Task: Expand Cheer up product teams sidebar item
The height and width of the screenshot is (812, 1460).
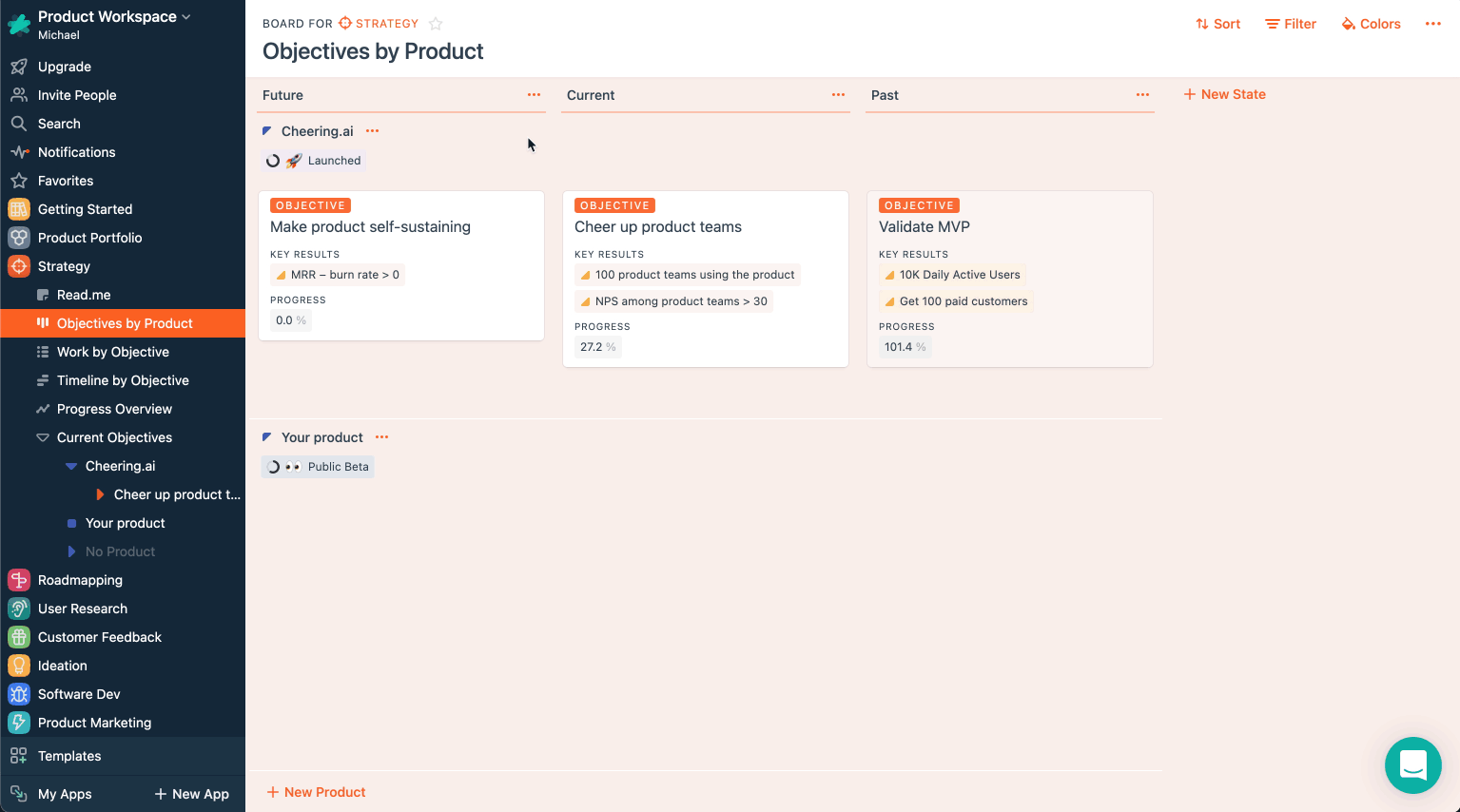Action: click(x=100, y=494)
